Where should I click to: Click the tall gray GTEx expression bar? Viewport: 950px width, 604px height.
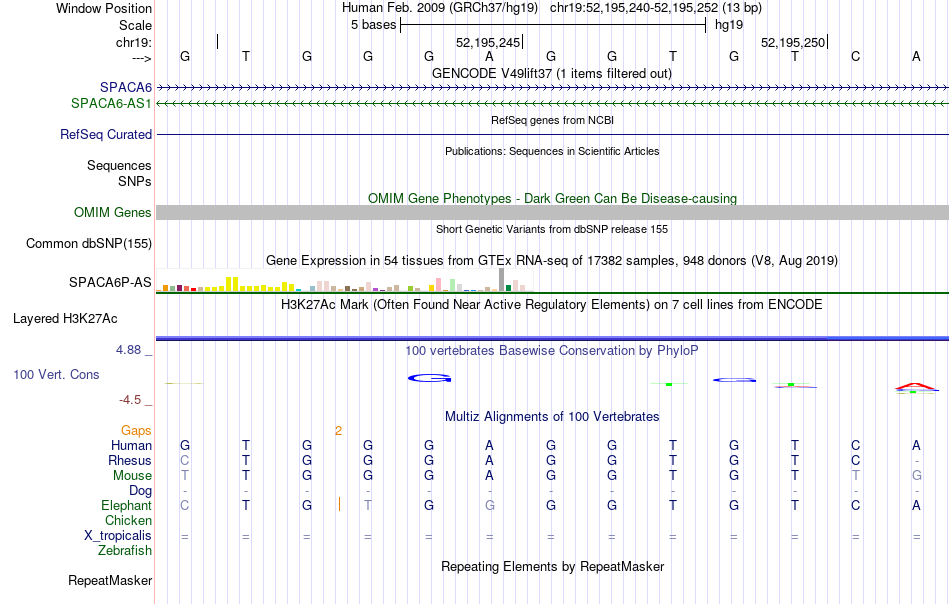pos(502,280)
